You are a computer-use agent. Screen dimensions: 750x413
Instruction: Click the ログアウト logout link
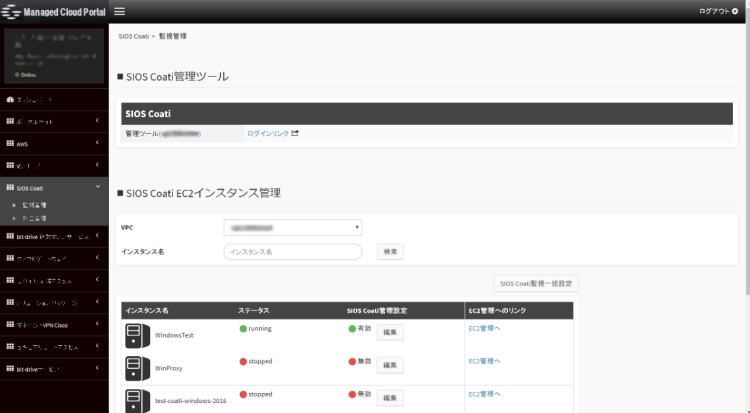click(x=714, y=11)
